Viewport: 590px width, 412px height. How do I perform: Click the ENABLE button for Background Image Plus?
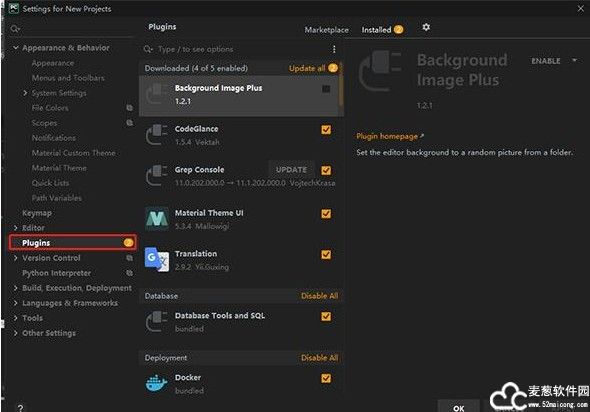546,61
